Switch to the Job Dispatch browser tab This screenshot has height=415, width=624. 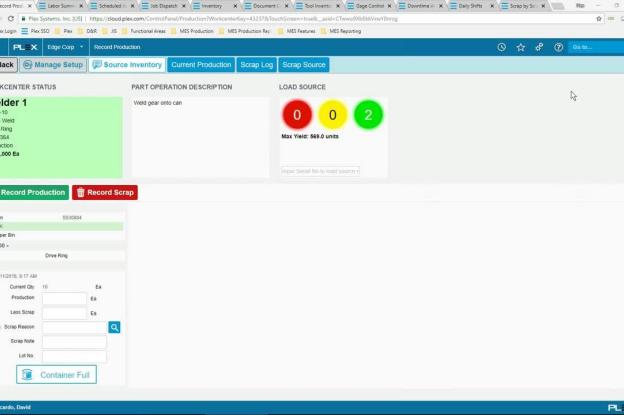pos(163,6)
